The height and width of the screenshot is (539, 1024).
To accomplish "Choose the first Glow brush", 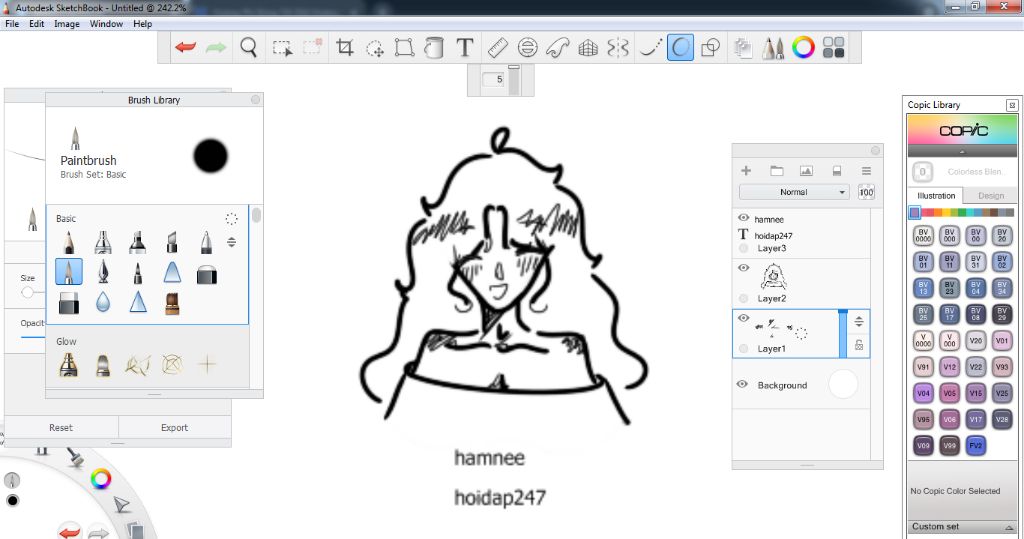I will click(x=69, y=365).
